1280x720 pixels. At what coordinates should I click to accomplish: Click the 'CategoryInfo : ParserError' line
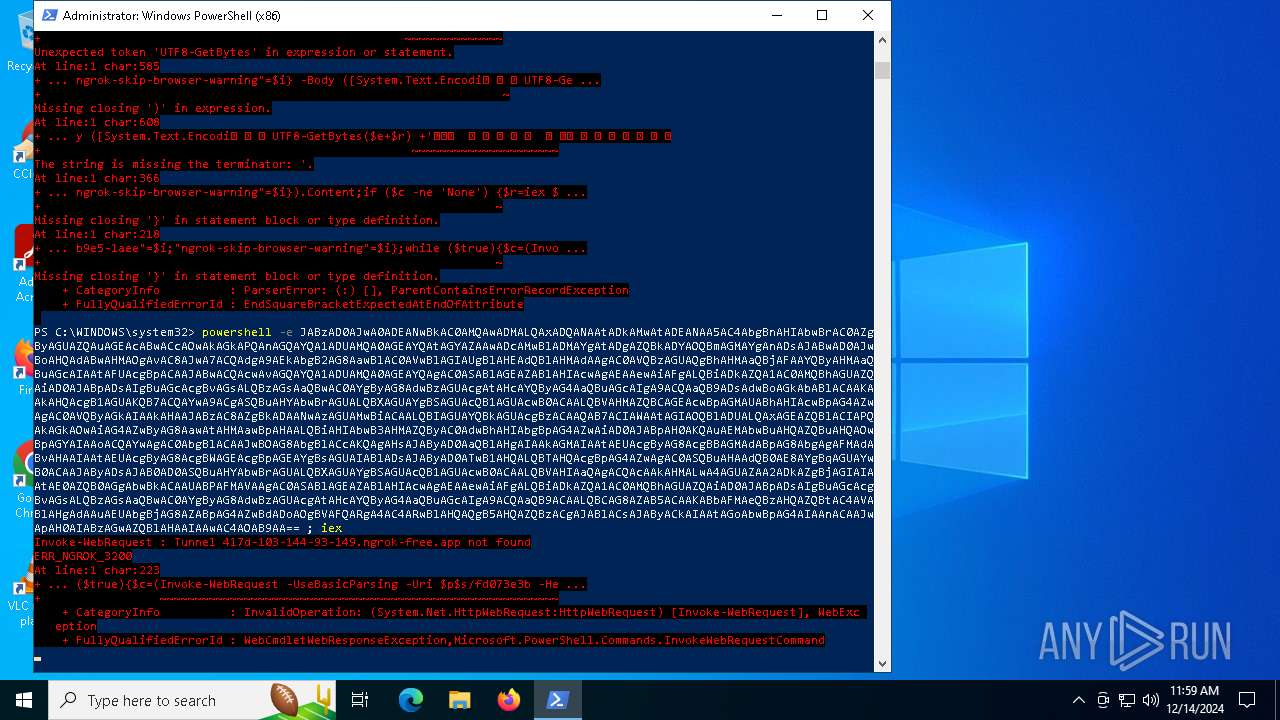tap(345, 290)
